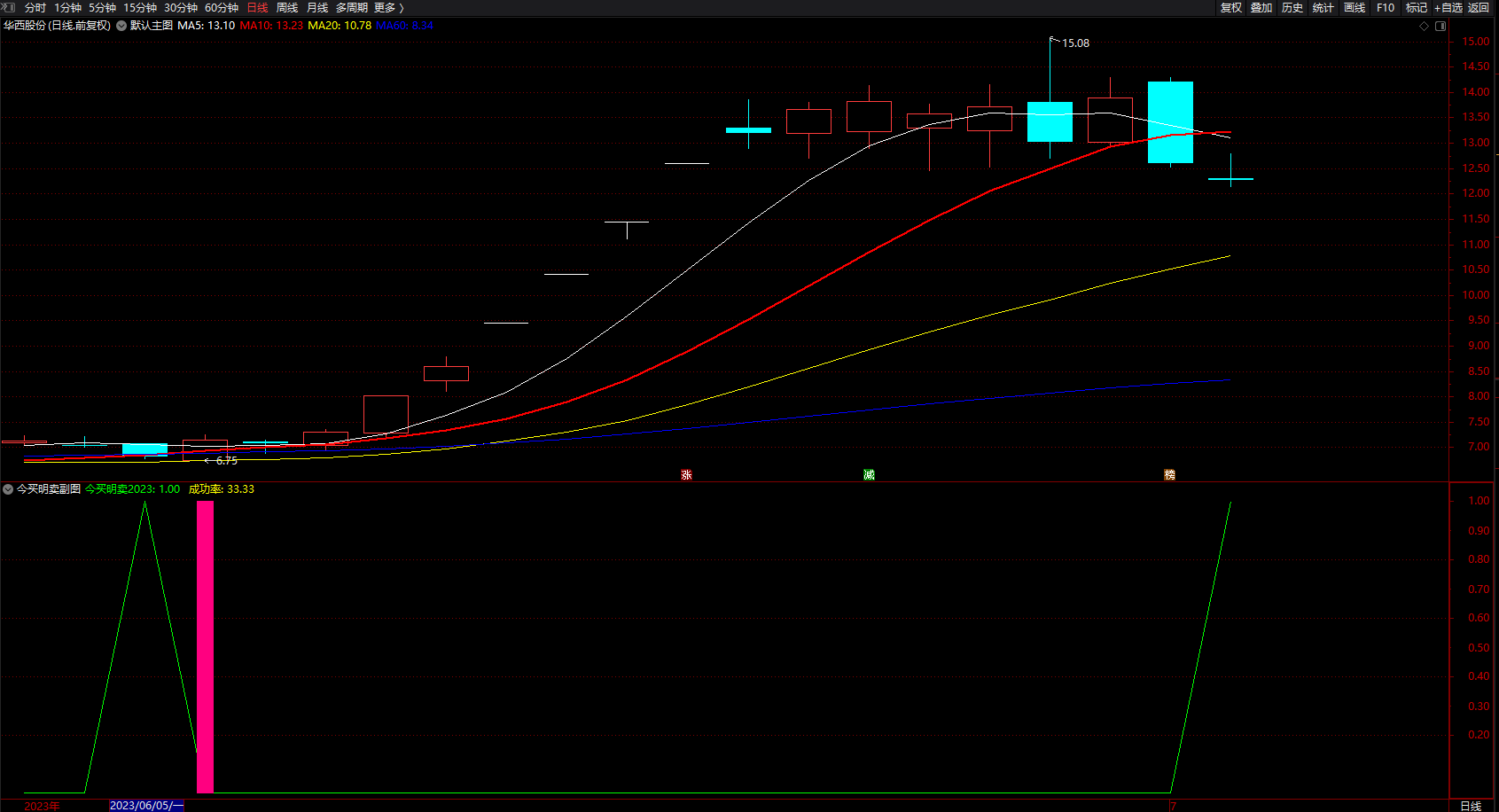Click the 成功率: 33.33 label
The image size is (1499, 812).
[x=221, y=489]
